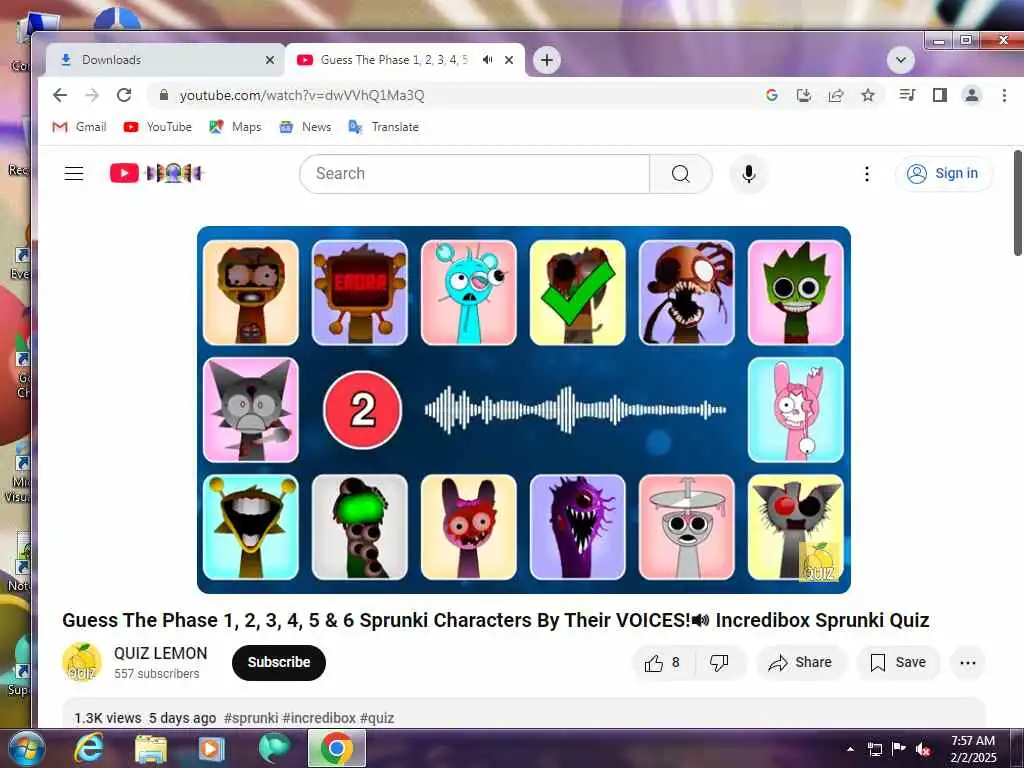This screenshot has width=1024, height=768.
Task: Click the share page icon in address bar
Action: coord(836,95)
